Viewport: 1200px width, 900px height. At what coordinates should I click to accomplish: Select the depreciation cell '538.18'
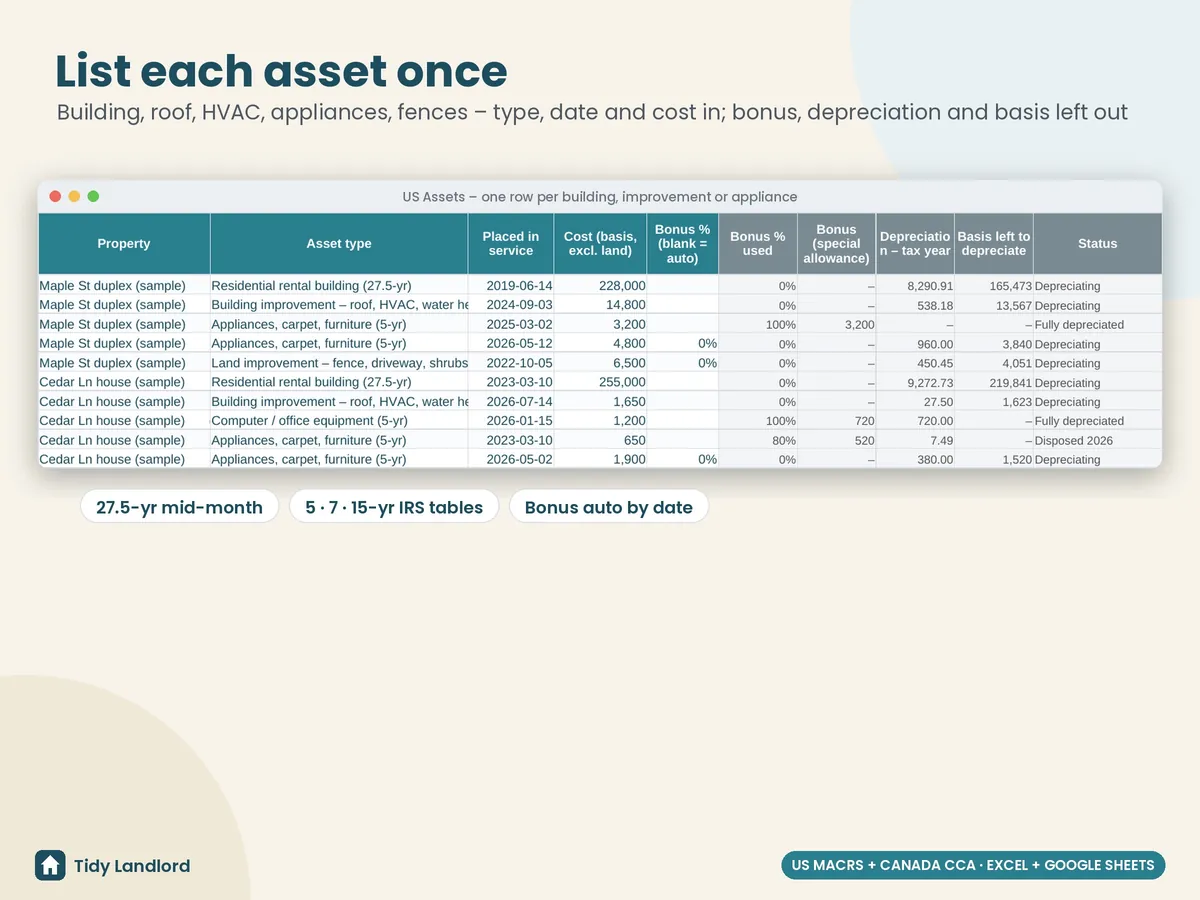(x=915, y=305)
